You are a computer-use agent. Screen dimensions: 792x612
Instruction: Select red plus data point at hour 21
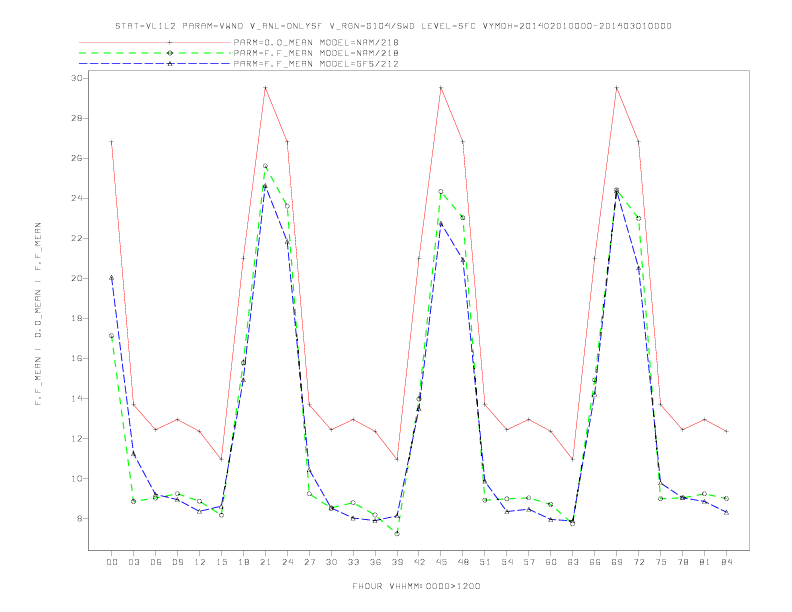[x=265, y=88]
